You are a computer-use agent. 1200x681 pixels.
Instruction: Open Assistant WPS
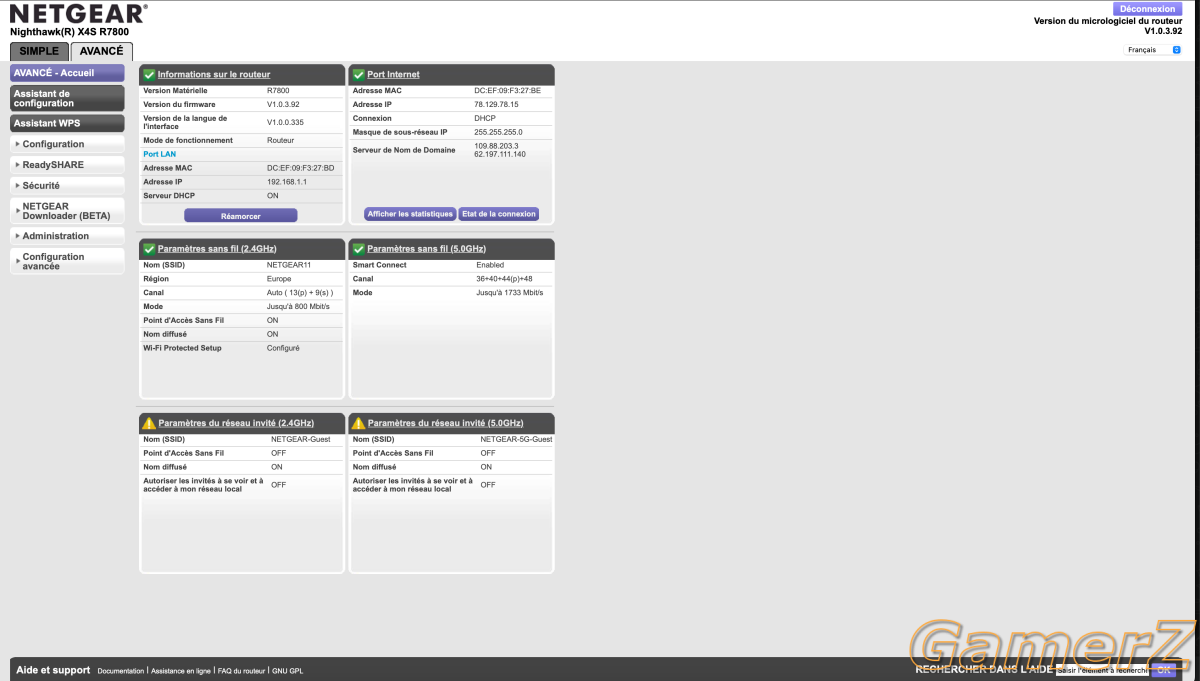click(x=67, y=123)
